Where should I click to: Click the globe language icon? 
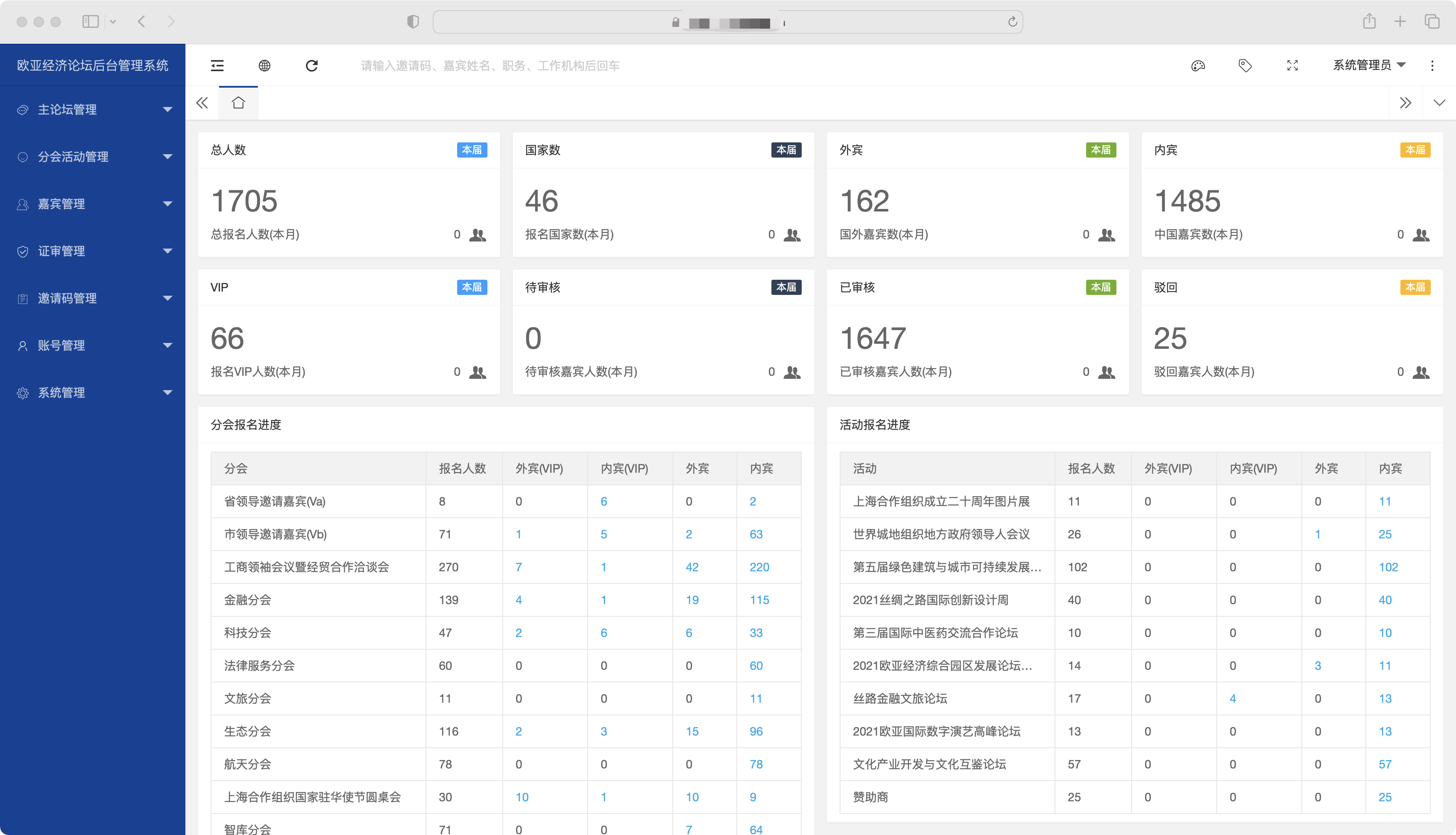click(264, 65)
